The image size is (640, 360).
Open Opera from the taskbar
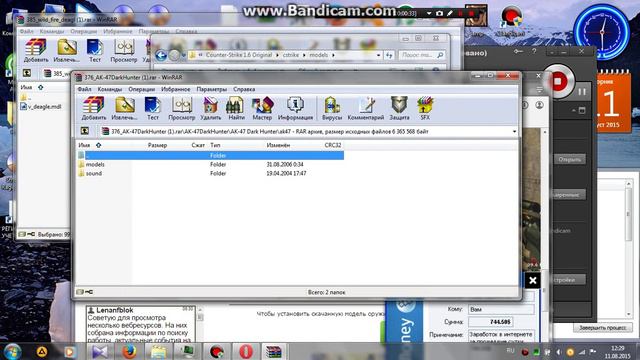[x=245, y=351]
